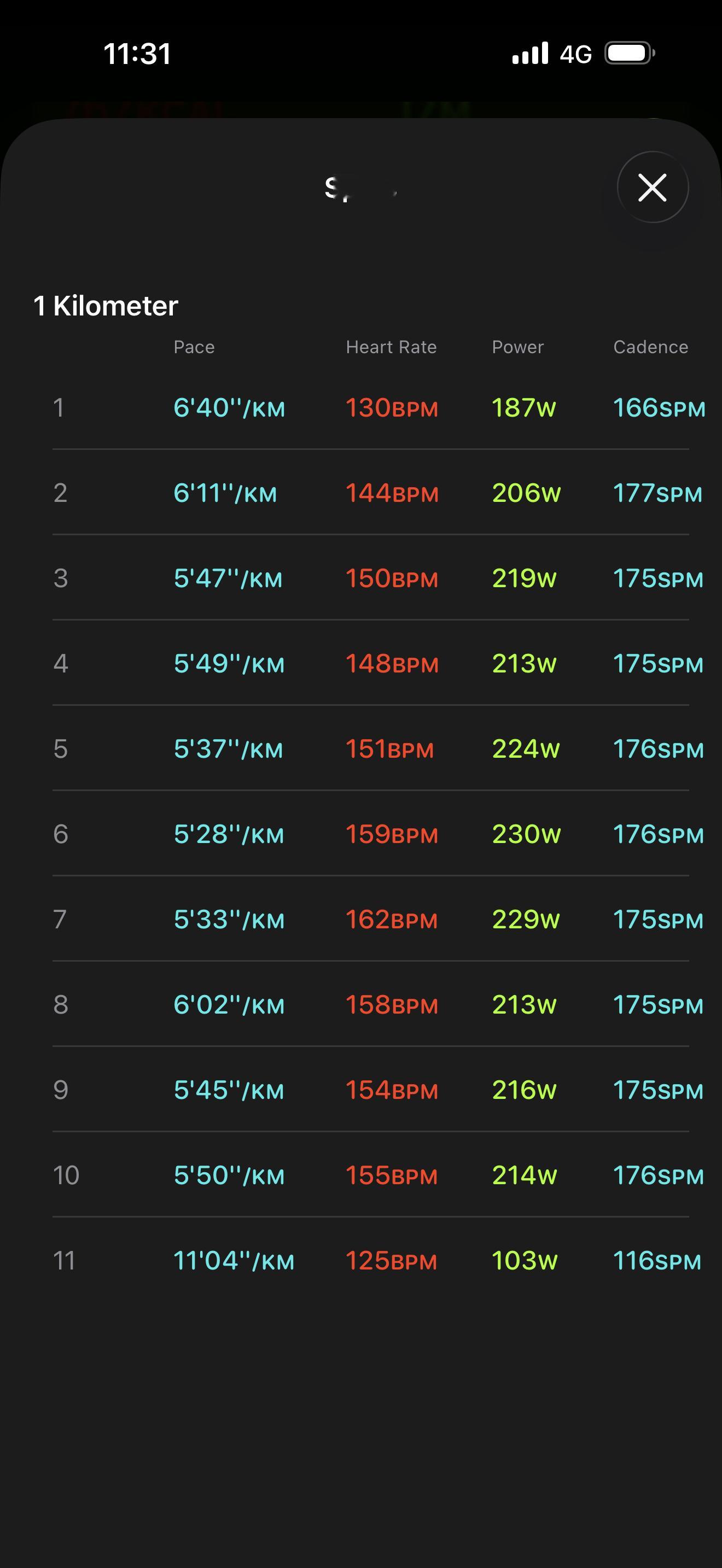
Task: Tap the 1 Kilometer section heading
Action: [106, 306]
